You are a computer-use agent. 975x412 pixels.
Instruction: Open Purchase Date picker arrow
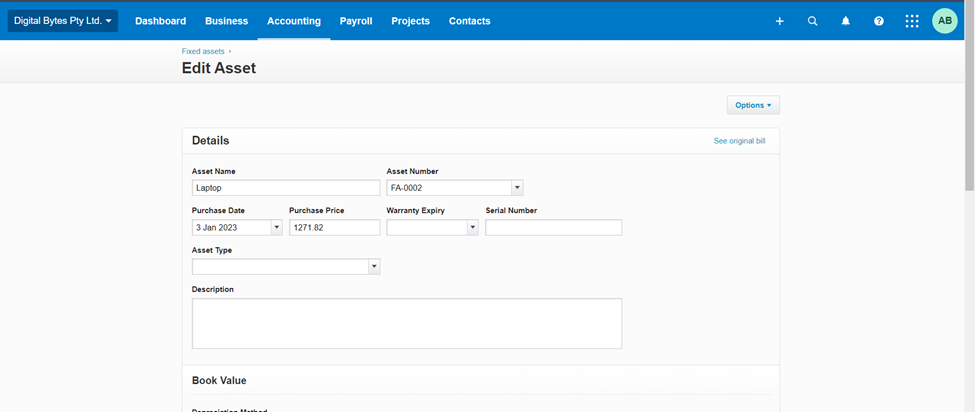pyautogui.click(x=277, y=228)
